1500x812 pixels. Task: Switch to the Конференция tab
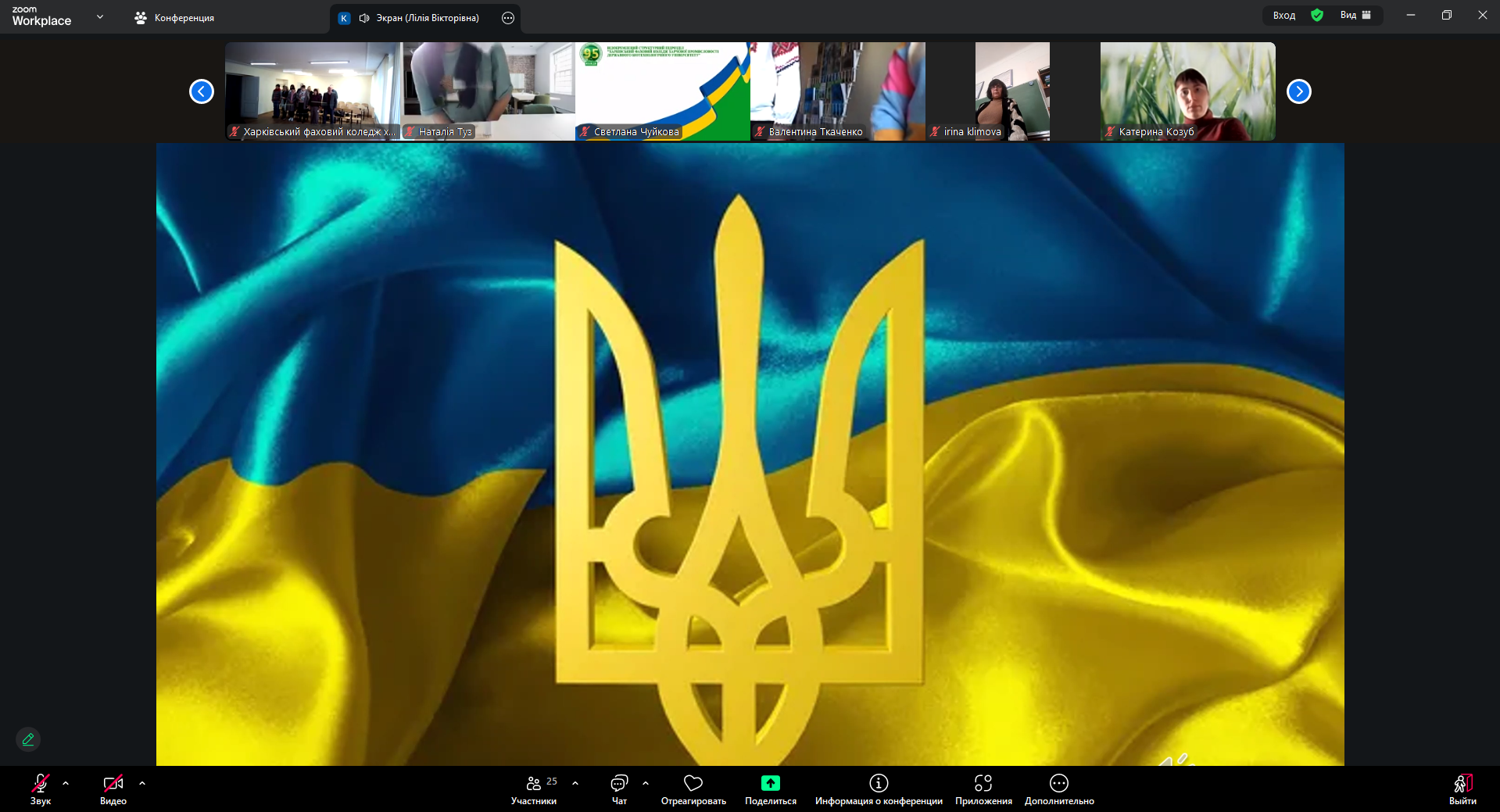click(x=174, y=17)
